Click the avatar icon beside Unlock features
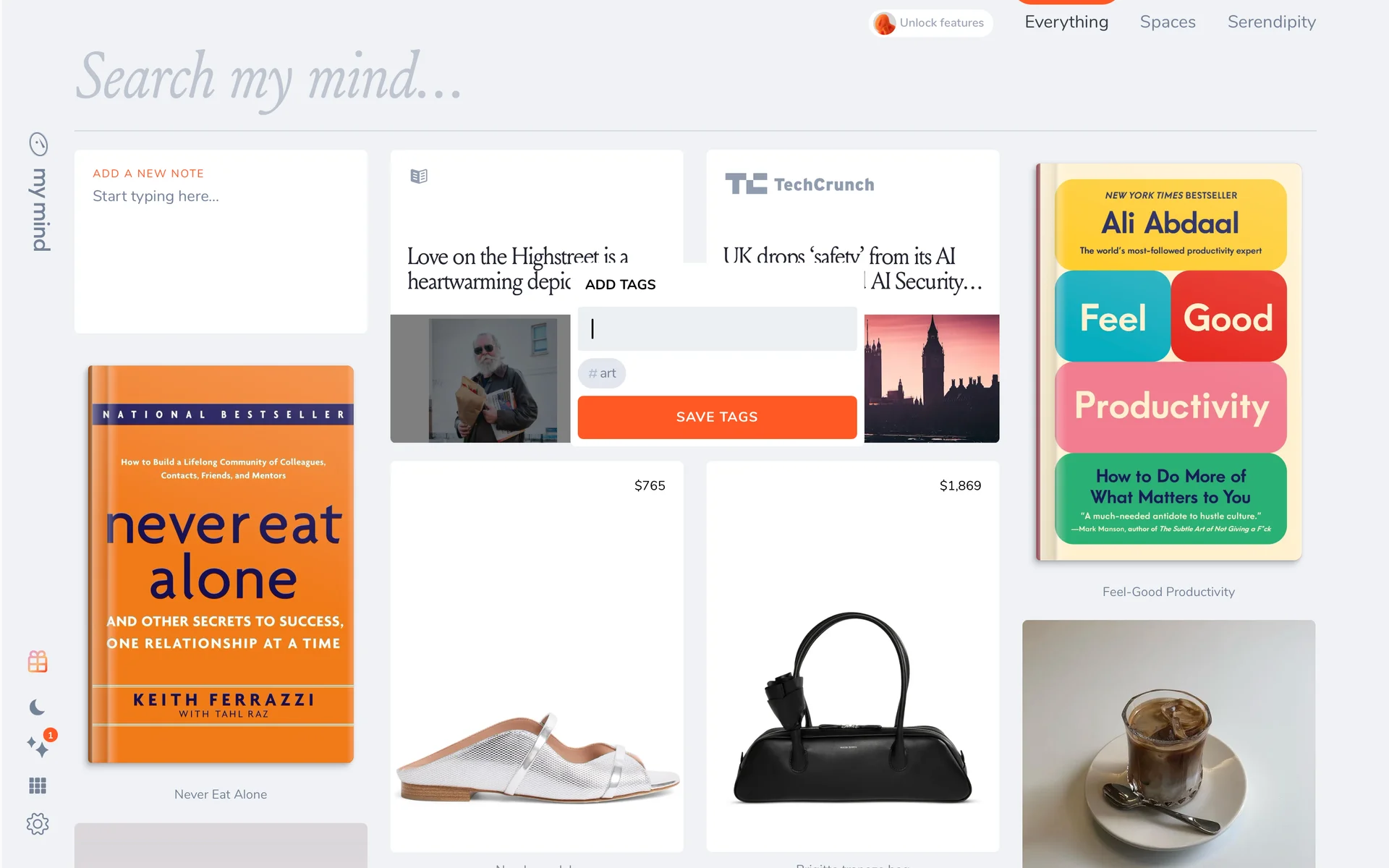1389x868 pixels. [884, 23]
